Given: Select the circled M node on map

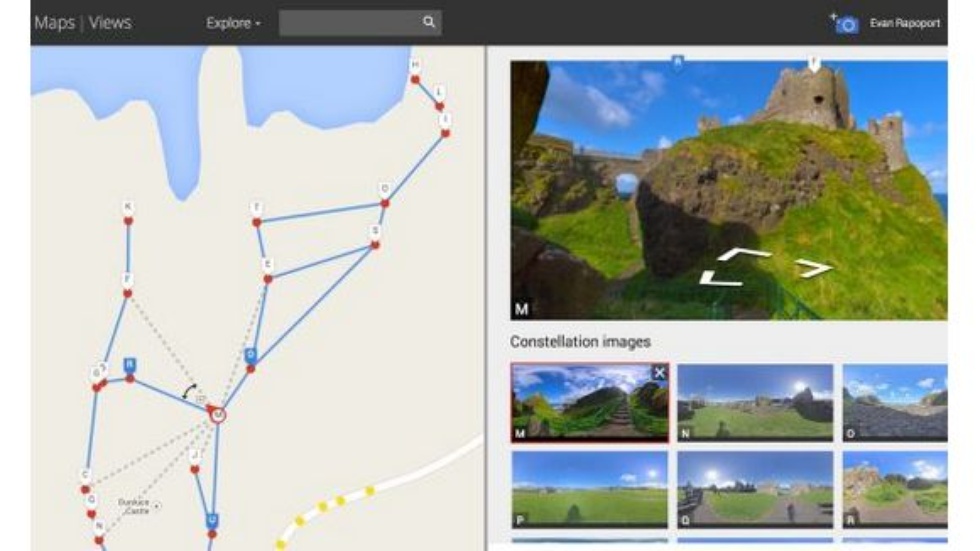Looking at the screenshot, I should click(x=217, y=414).
